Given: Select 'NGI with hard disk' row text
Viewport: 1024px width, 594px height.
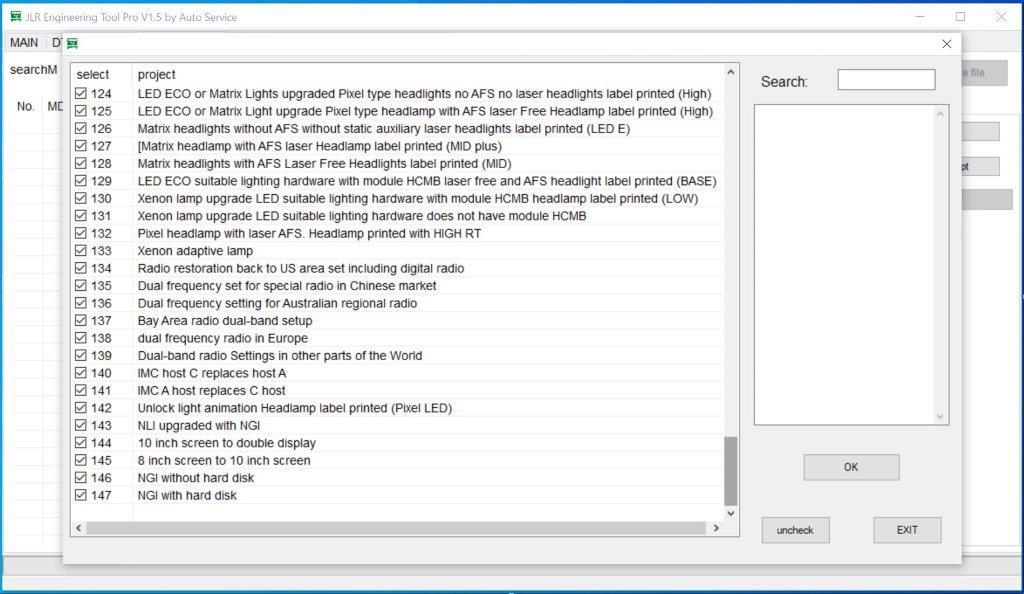Looking at the screenshot, I should (187, 495).
